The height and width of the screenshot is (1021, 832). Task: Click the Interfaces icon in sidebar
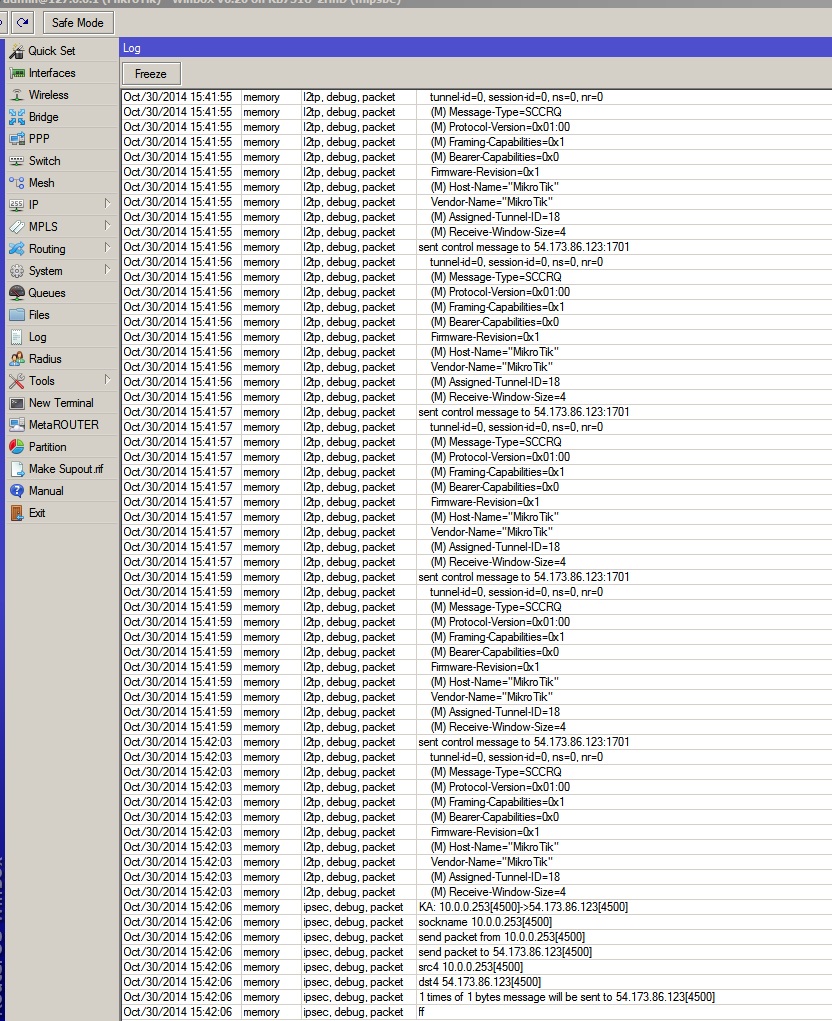(17, 73)
